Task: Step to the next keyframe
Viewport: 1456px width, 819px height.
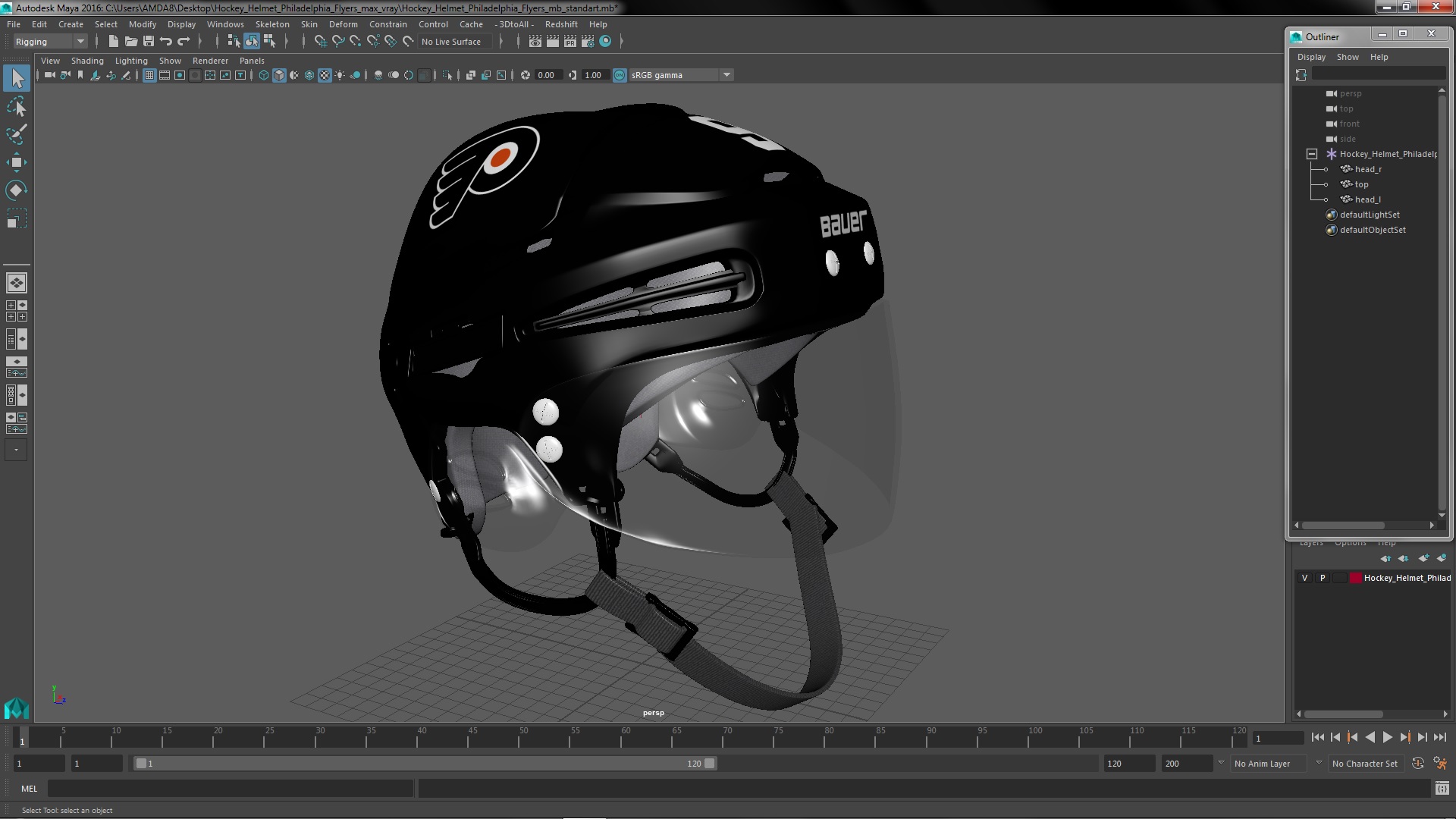Action: point(1404,737)
